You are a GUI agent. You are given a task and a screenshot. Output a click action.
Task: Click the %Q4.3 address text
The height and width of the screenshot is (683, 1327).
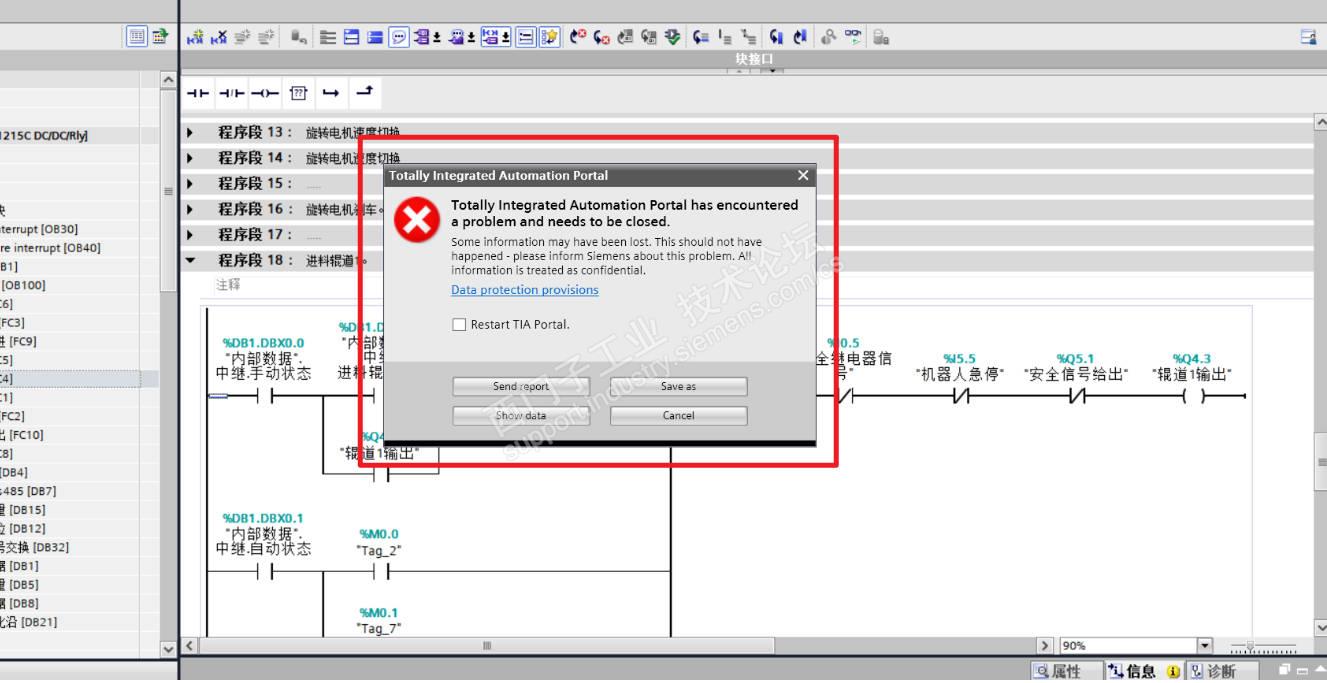1192,358
